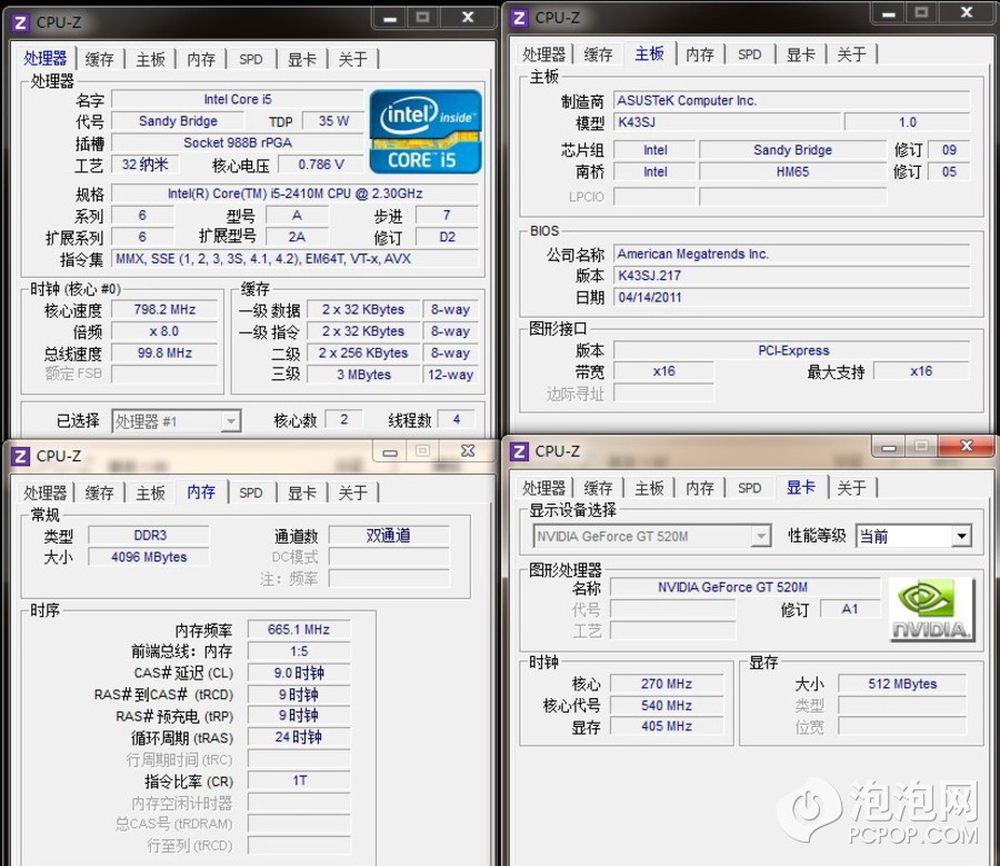Click the 405 MHz video memory clock value

(666, 726)
